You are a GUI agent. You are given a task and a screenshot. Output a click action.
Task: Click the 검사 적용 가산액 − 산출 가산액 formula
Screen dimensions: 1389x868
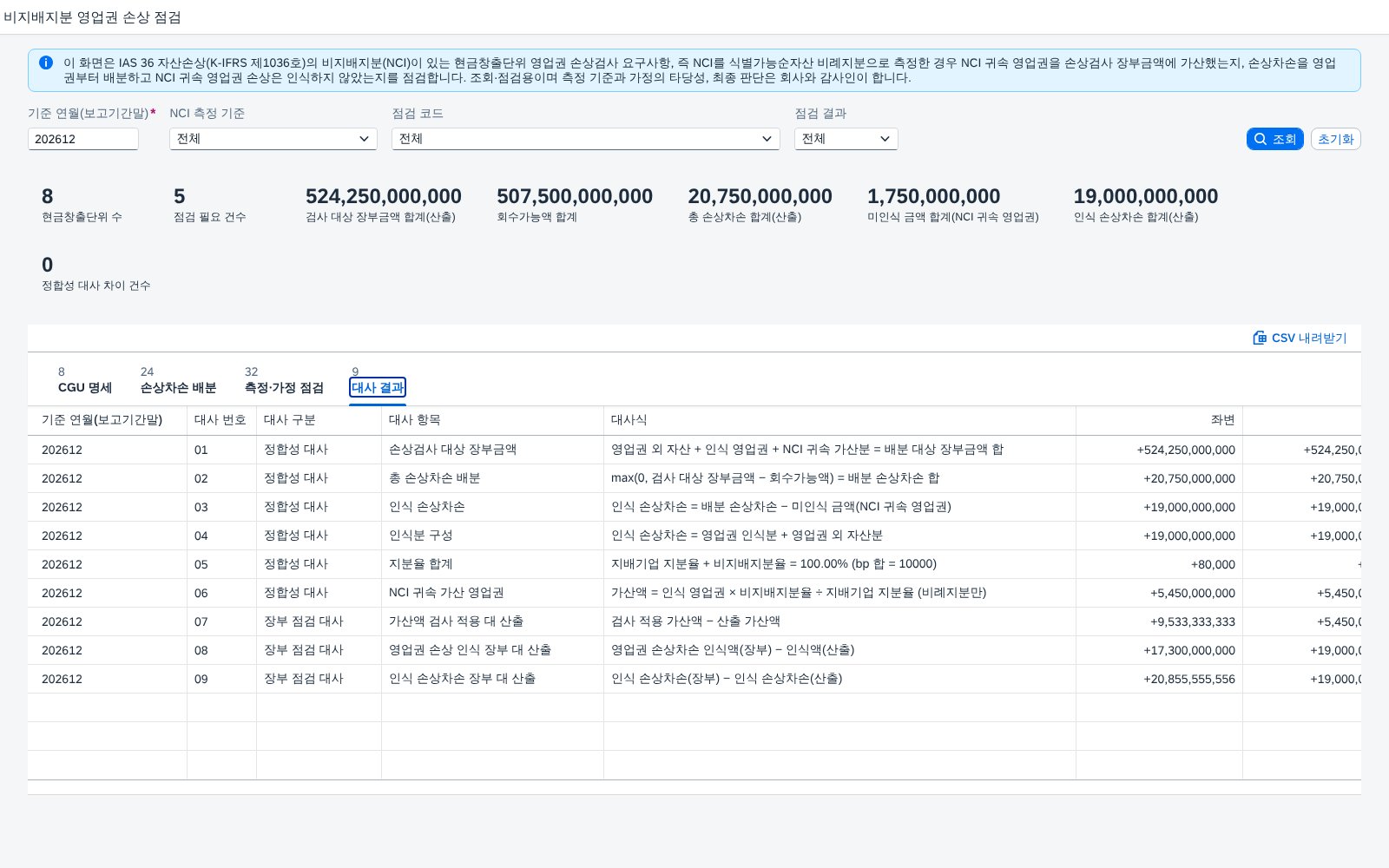[839, 621]
